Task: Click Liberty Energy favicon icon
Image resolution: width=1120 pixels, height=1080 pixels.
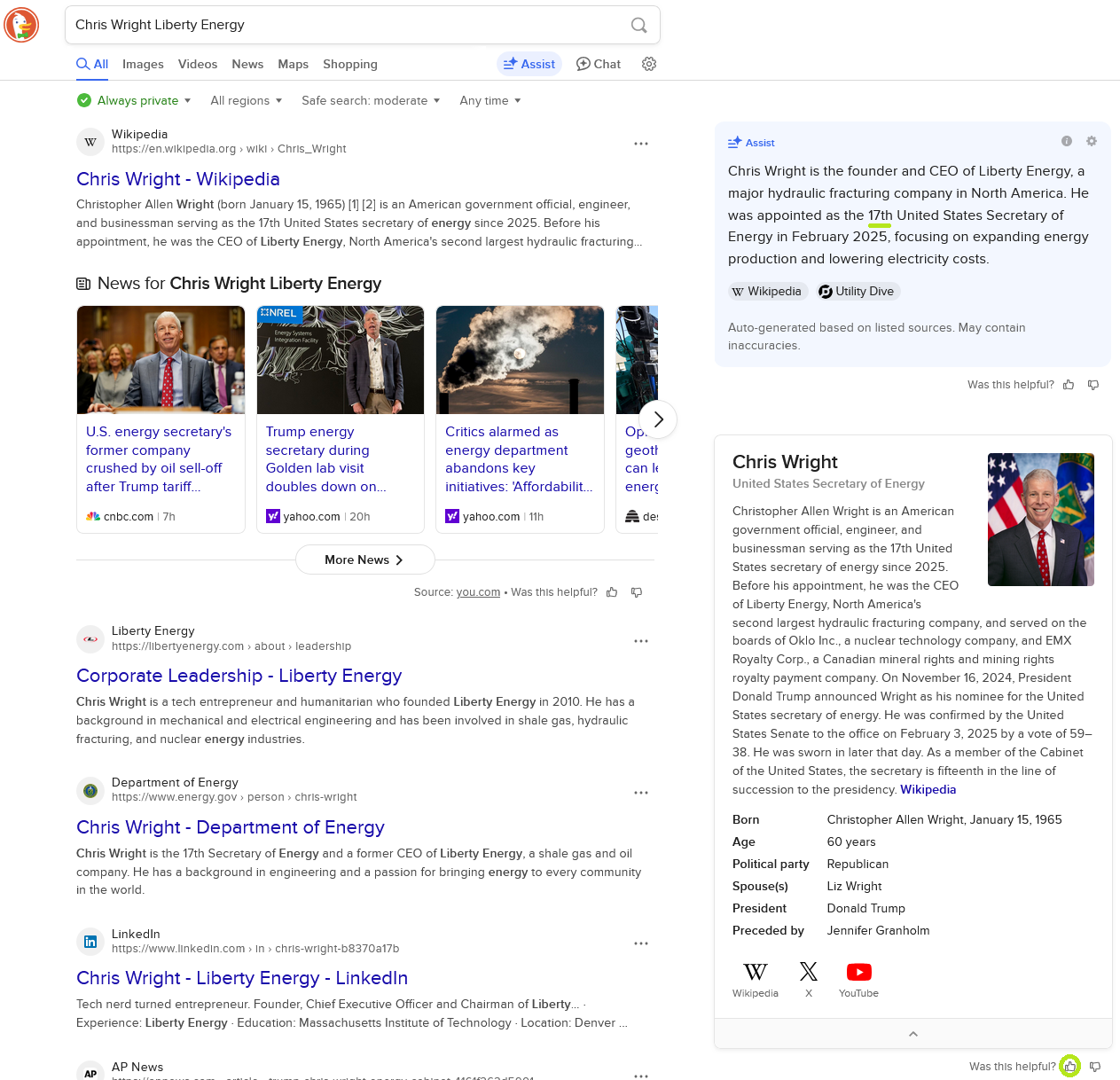Action: tap(90, 638)
